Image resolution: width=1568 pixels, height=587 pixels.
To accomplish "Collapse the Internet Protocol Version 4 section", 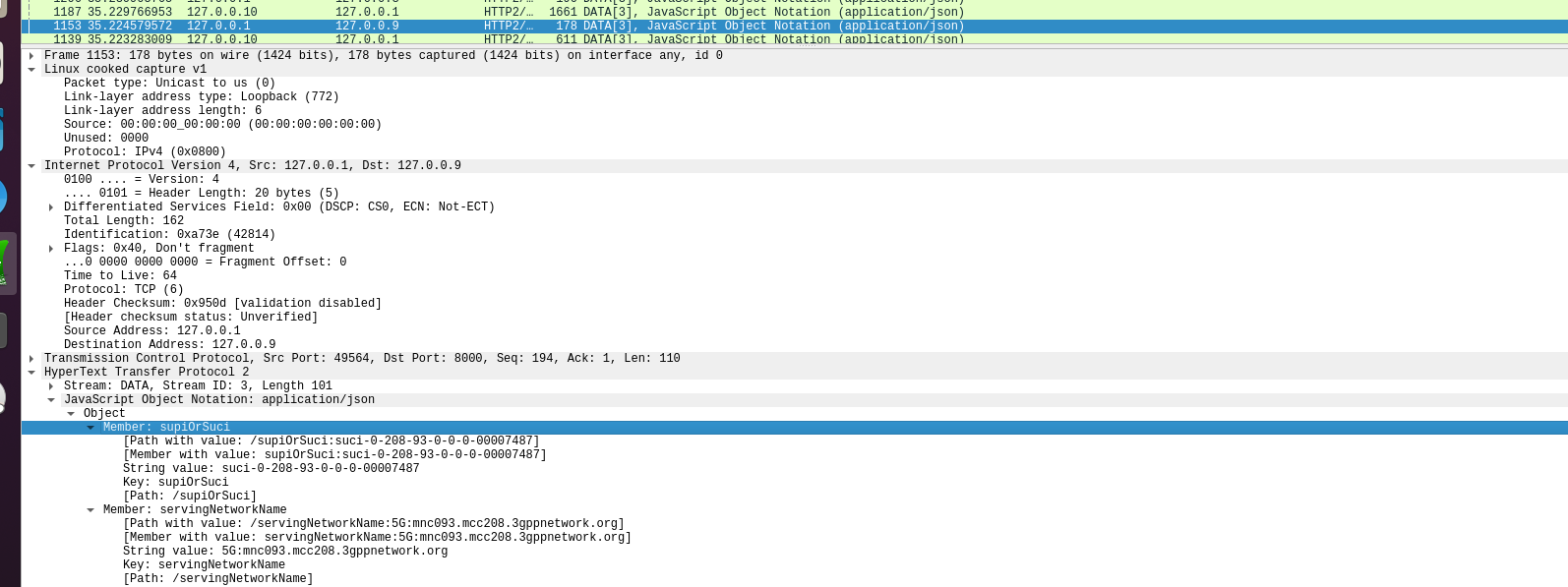I will coord(31,166).
